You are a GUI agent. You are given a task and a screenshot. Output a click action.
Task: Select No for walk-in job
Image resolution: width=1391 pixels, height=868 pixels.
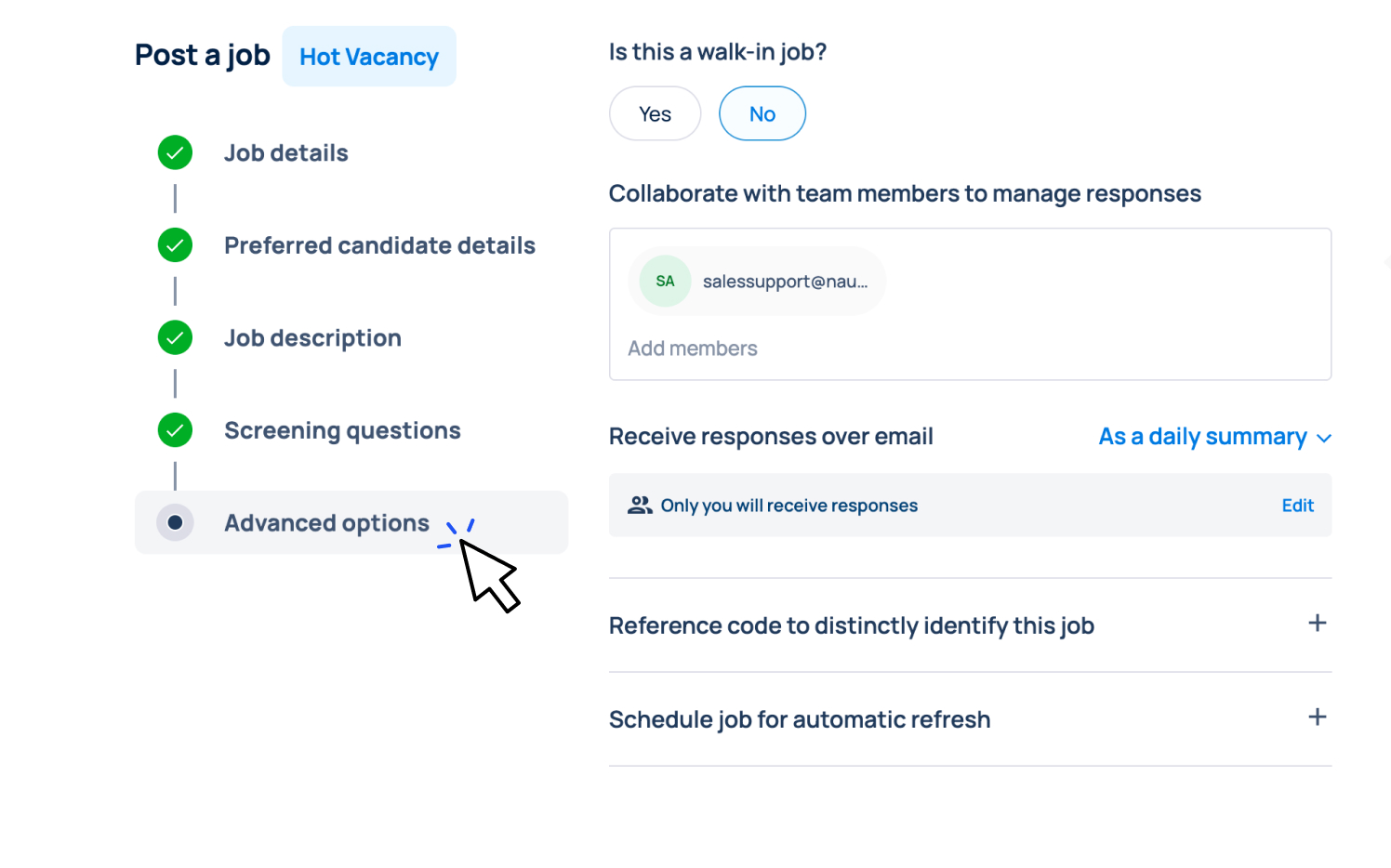pos(762,114)
